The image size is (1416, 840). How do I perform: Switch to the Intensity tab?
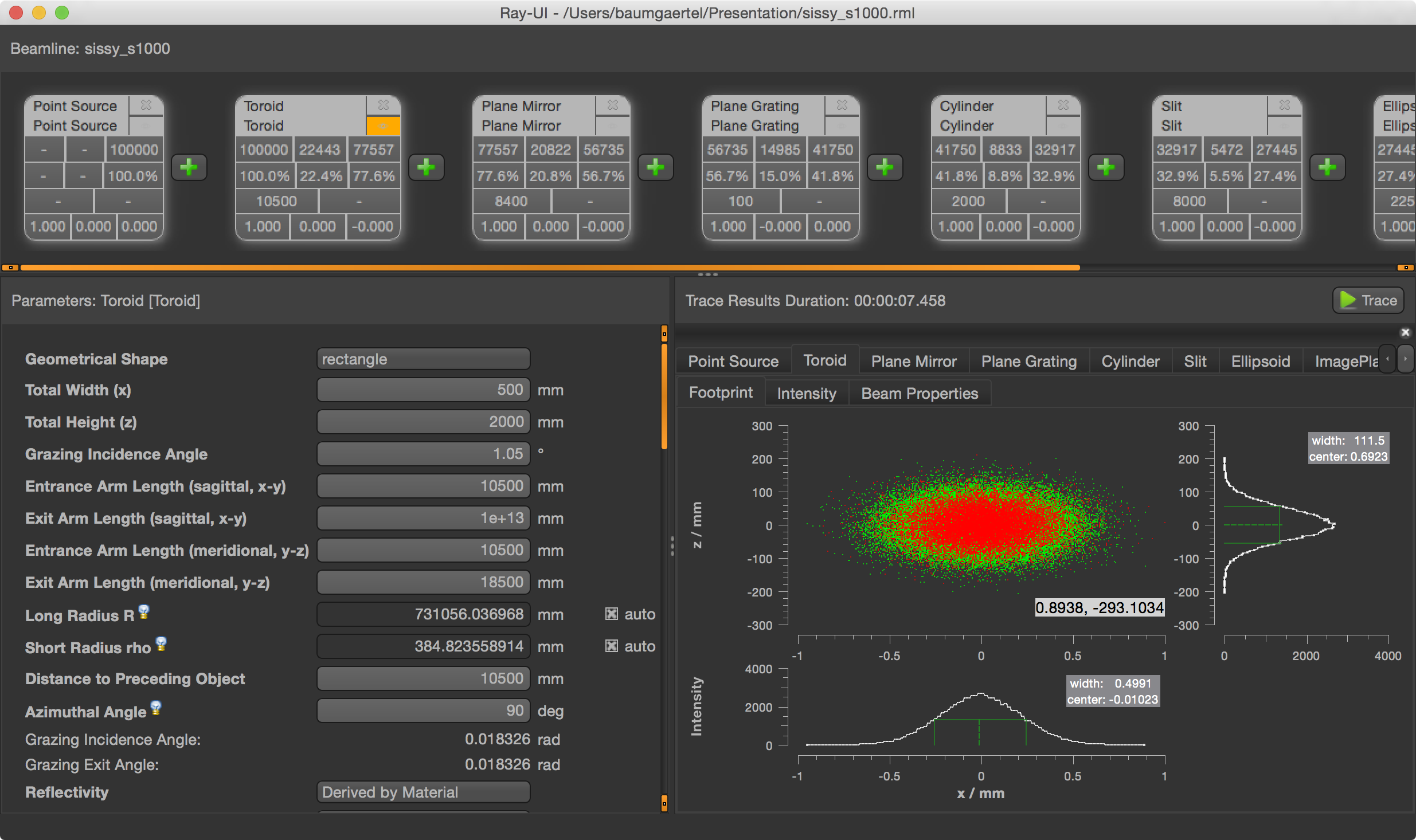[x=806, y=393]
